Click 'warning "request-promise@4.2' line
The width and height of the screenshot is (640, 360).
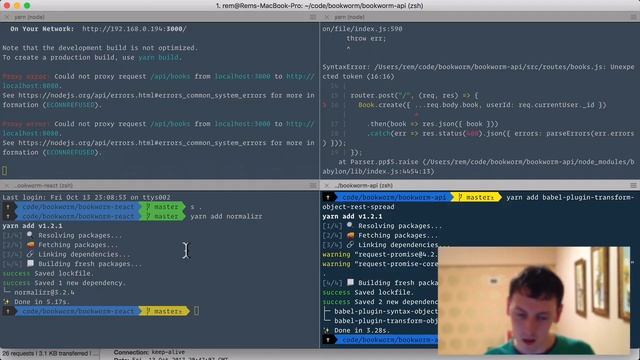point(380,254)
